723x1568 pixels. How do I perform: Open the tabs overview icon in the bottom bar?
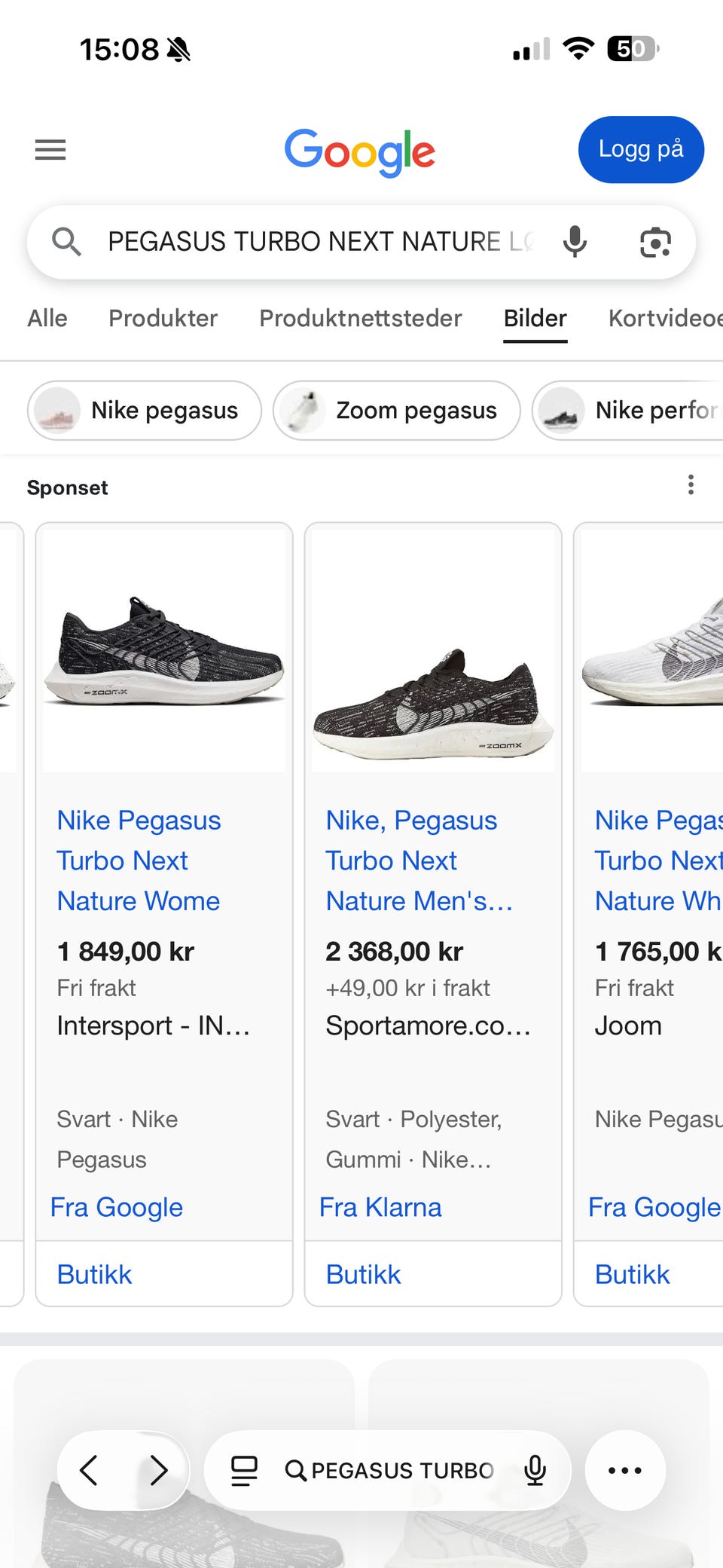[x=244, y=1470]
